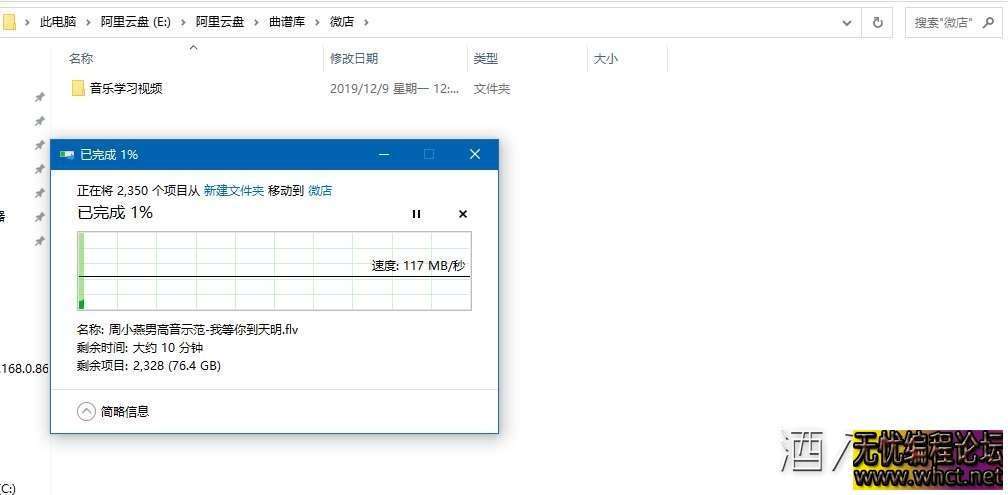Screen dimensions: 1008x495
Task: Cancel the file move with X
Action: (x=462, y=214)
